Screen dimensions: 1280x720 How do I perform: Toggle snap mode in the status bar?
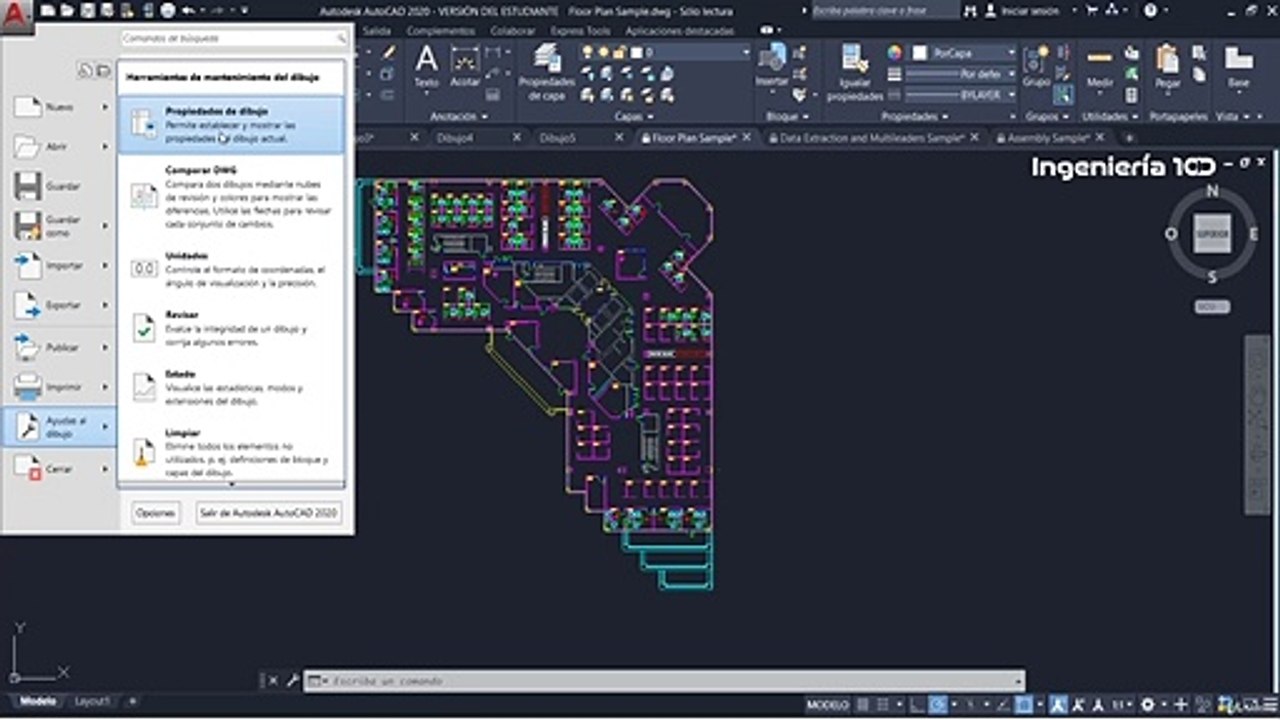tap(884, 705)
